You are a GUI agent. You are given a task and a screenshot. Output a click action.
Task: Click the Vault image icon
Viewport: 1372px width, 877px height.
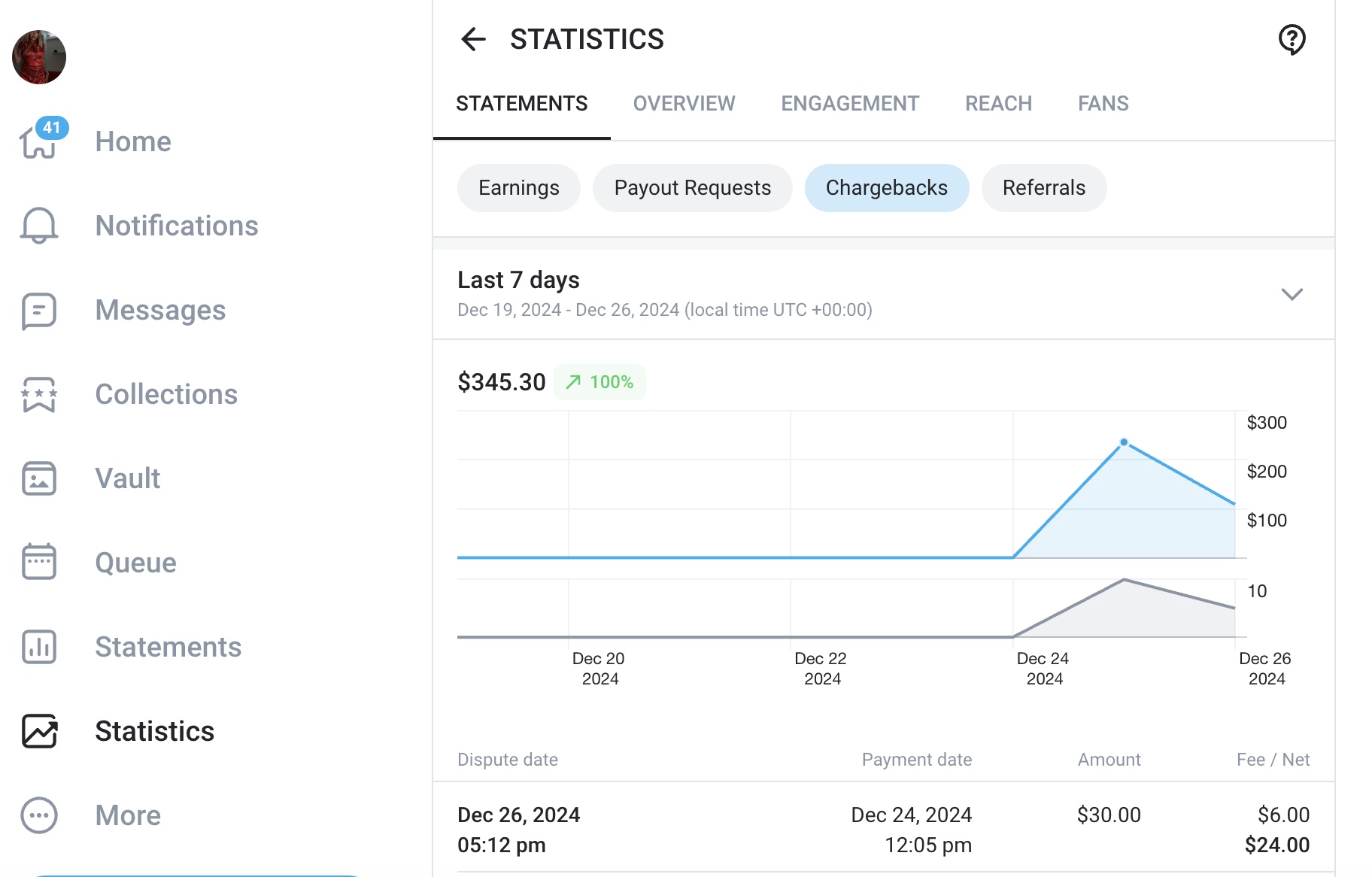[x=39, y=478]
